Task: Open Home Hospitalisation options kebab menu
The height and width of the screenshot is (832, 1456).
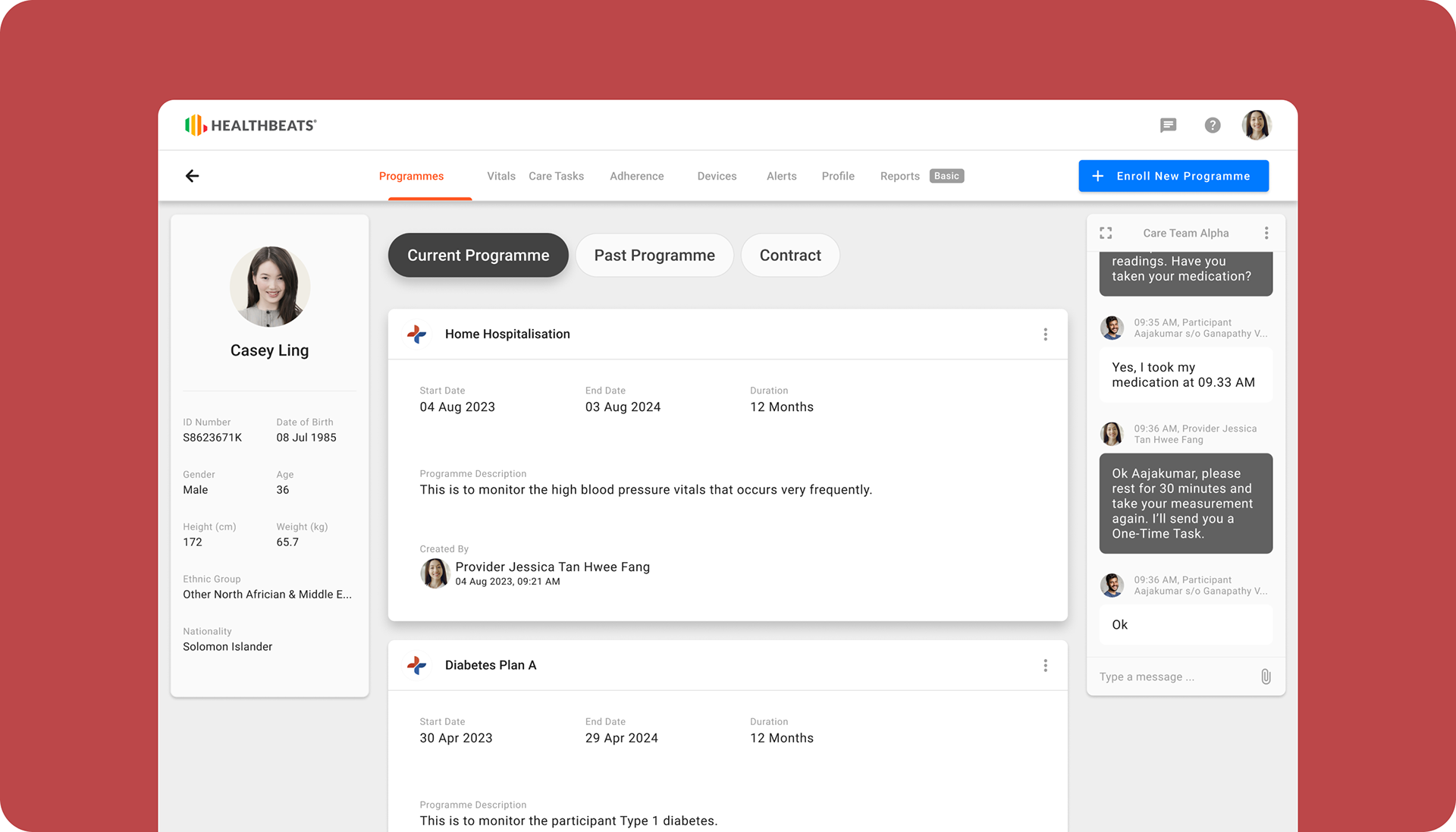Action: [1045, 334]
